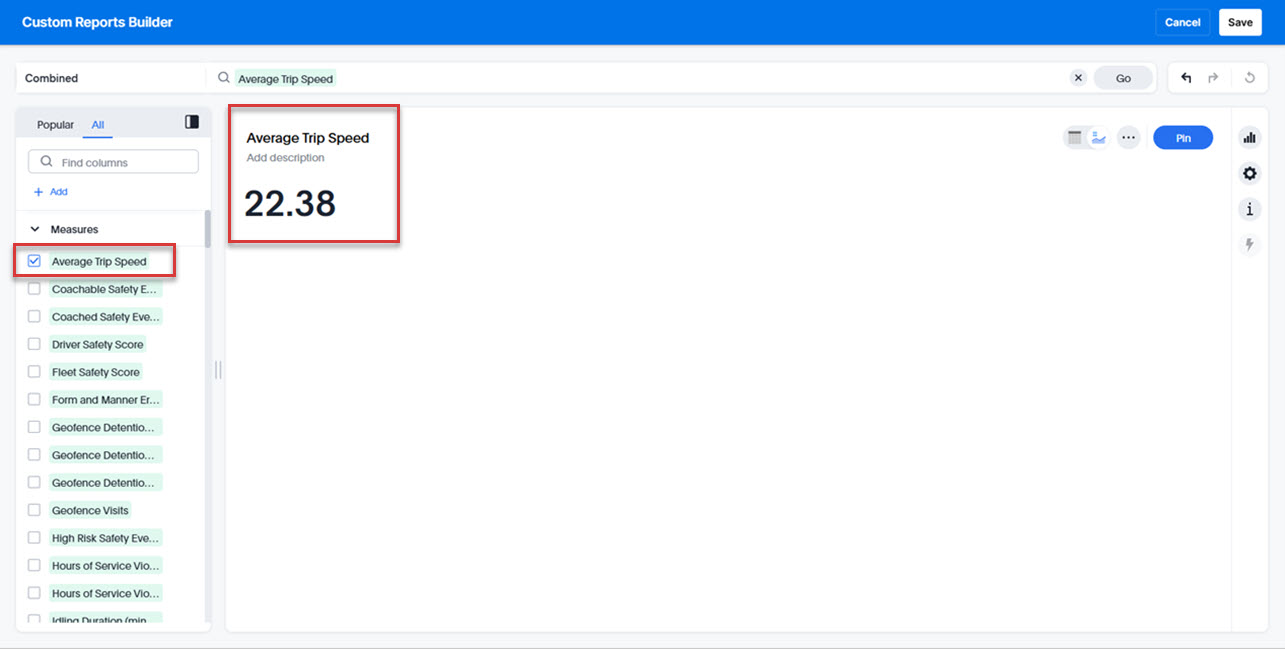
Task: Uncheck Average Trip Speed checkbox
Action: click(34, 261)
